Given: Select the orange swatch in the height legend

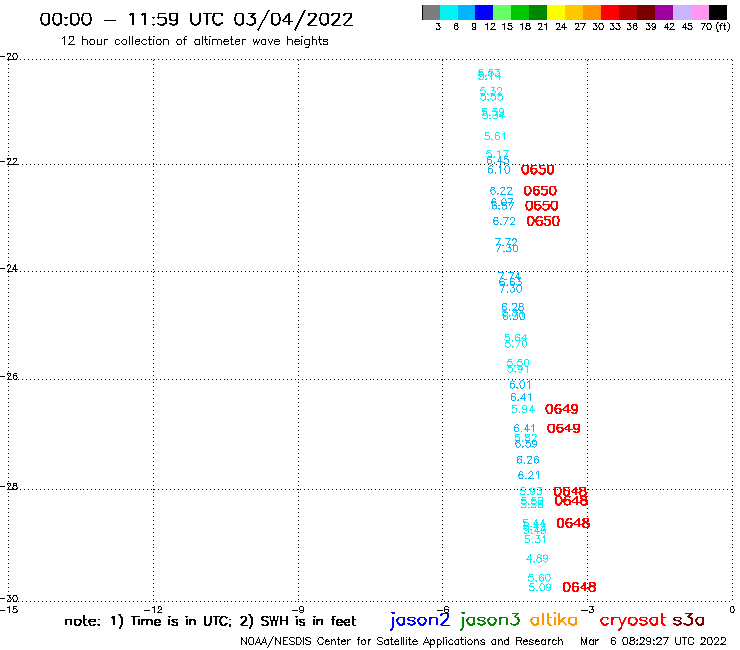Looking at the screenshot, I should 592,12.
